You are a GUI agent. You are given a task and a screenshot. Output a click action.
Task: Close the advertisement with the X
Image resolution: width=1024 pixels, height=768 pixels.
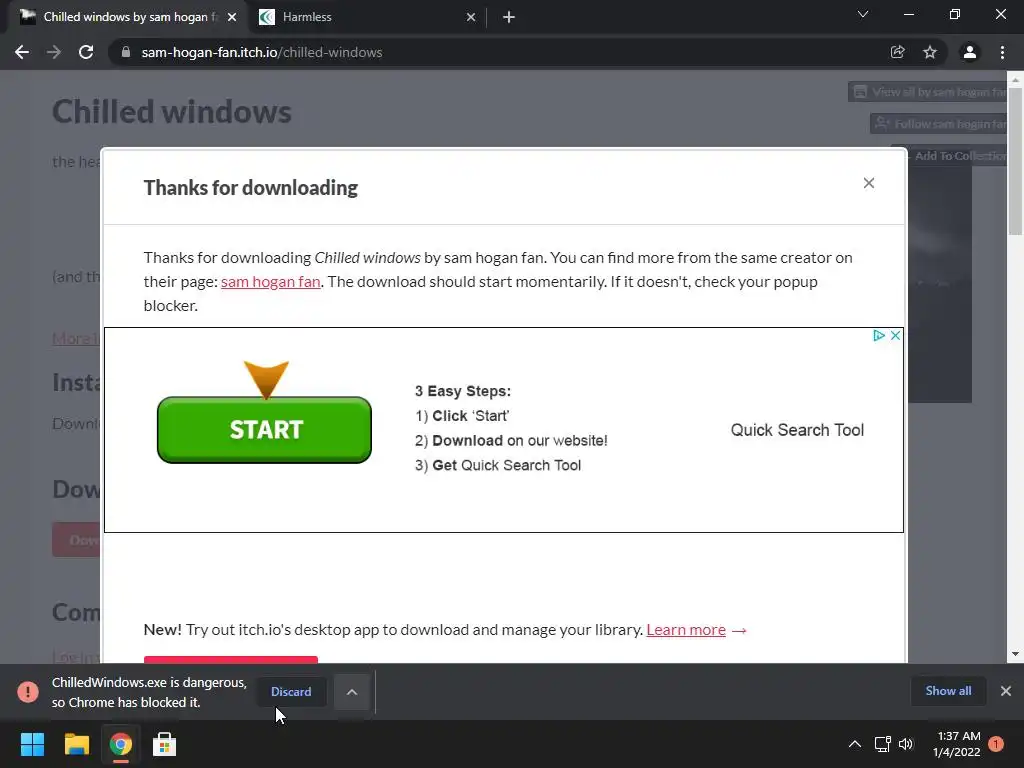click(895, 335)
